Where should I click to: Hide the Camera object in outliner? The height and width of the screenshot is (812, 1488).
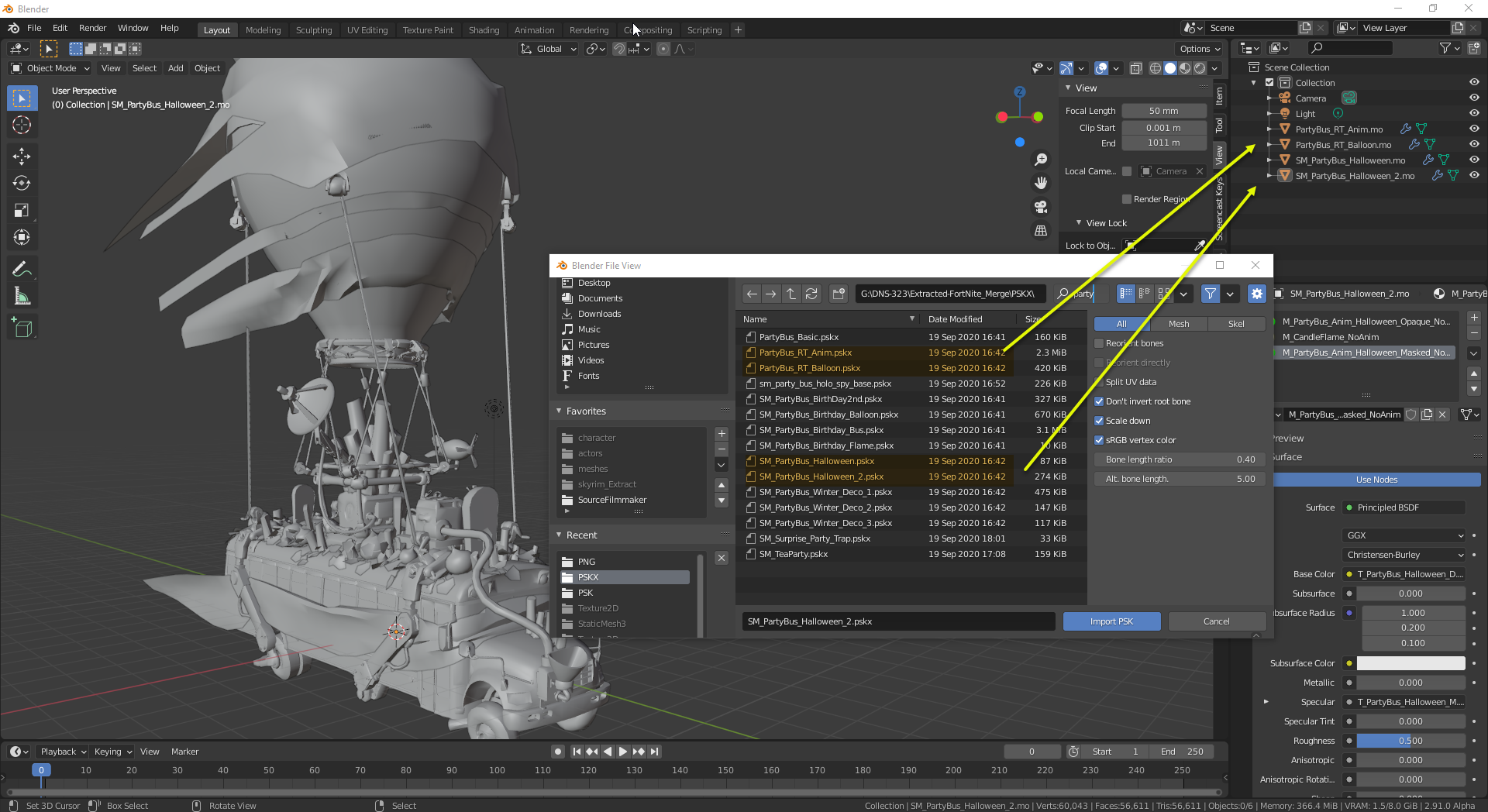[1474, 98]
